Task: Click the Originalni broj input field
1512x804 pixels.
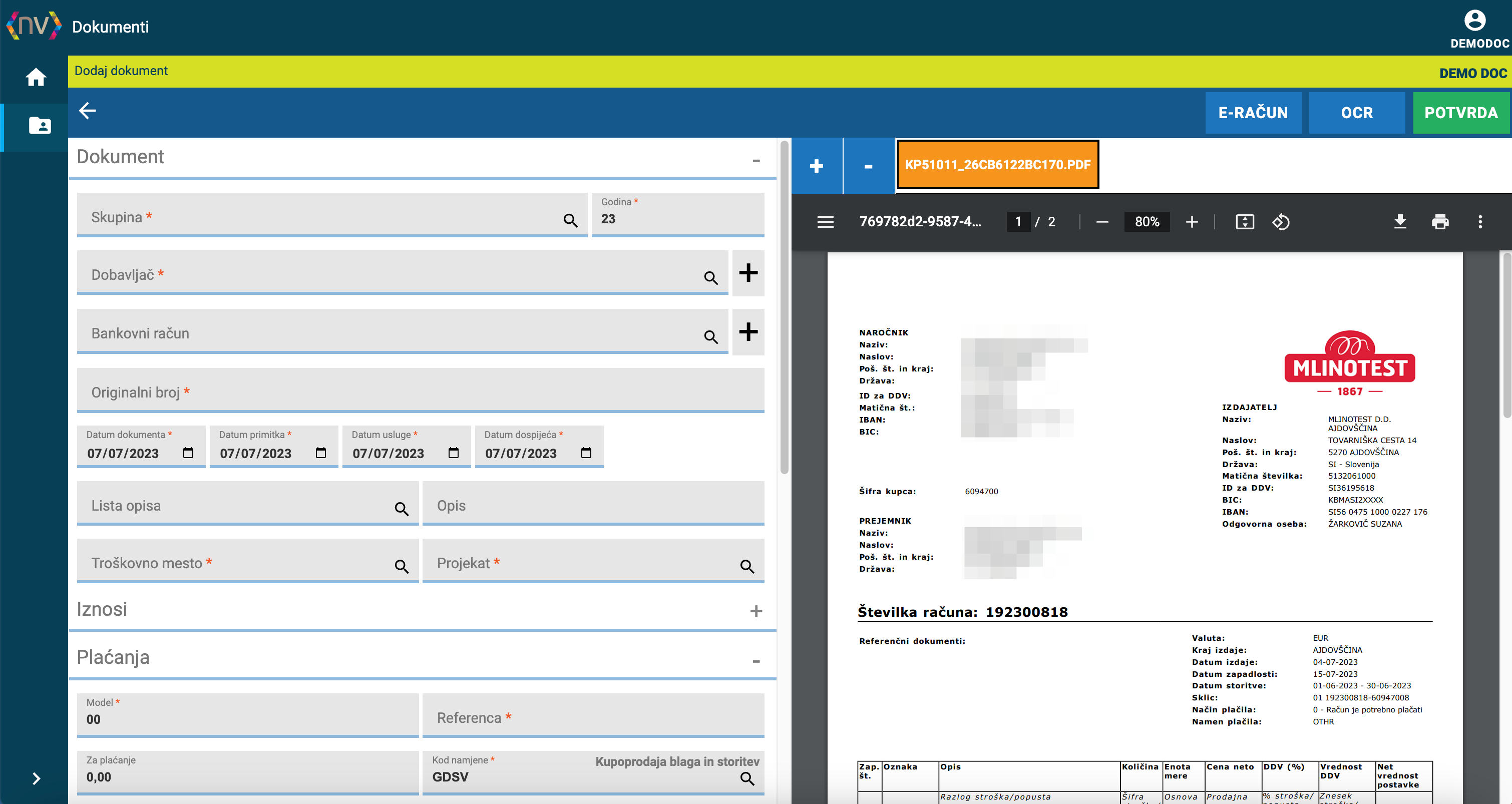Action: [x=420, y=391]
